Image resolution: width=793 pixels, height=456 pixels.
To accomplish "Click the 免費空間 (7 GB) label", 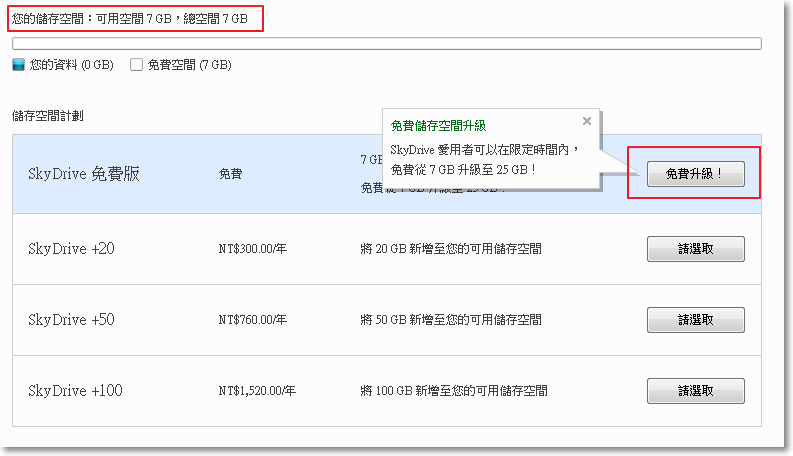I will coord(190,65).
